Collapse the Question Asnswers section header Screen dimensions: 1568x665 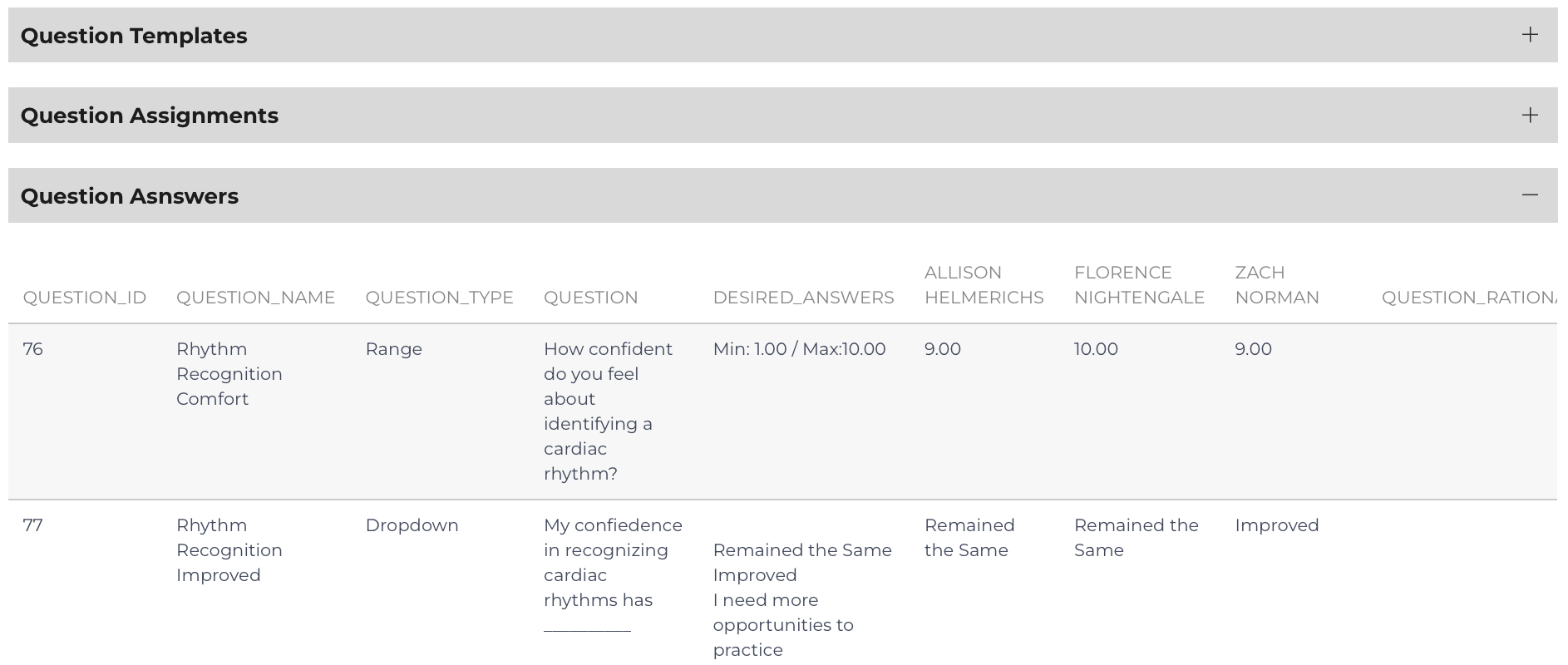click(783, 195)
